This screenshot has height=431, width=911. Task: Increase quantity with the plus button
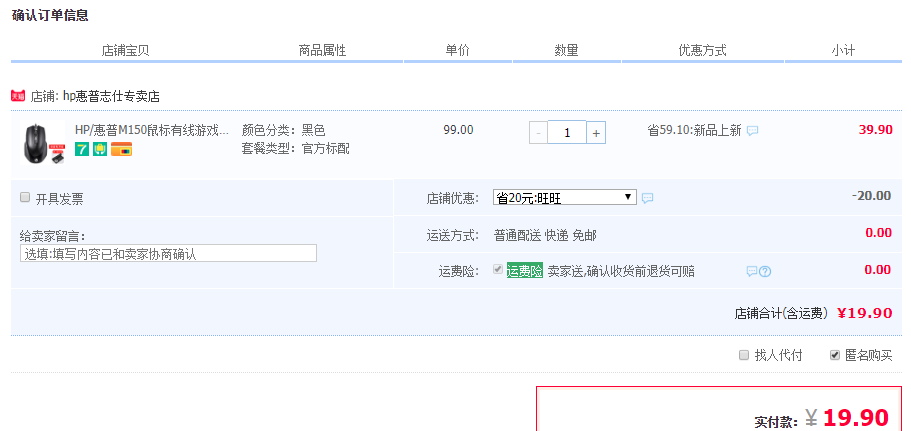pyautogui.click(x=596, y=133)
